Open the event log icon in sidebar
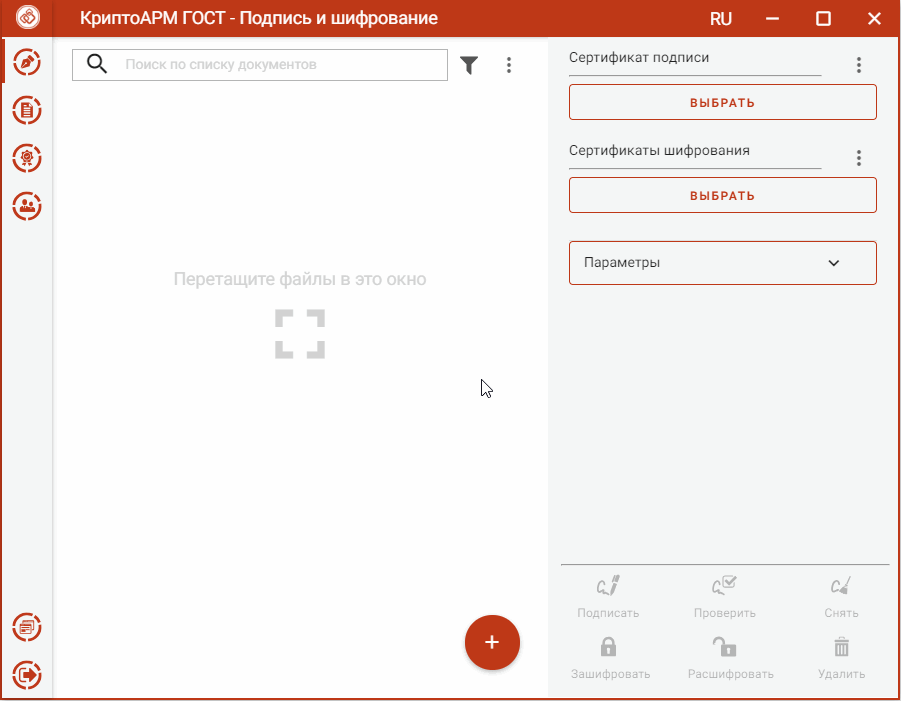 click(27, 627)
